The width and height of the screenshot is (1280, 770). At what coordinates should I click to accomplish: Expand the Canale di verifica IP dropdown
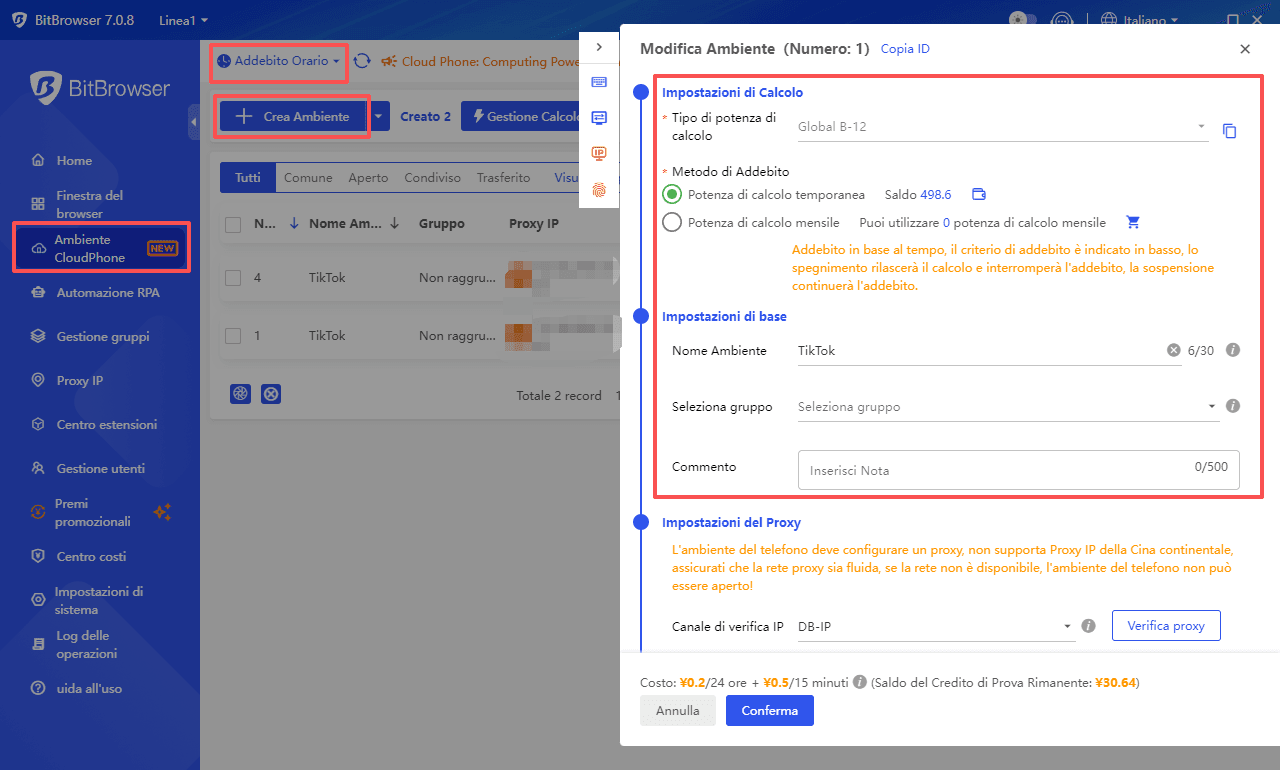(934, 627)
